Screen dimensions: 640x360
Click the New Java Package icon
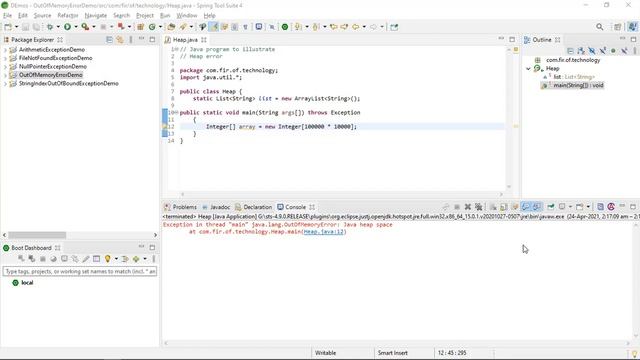140,27
